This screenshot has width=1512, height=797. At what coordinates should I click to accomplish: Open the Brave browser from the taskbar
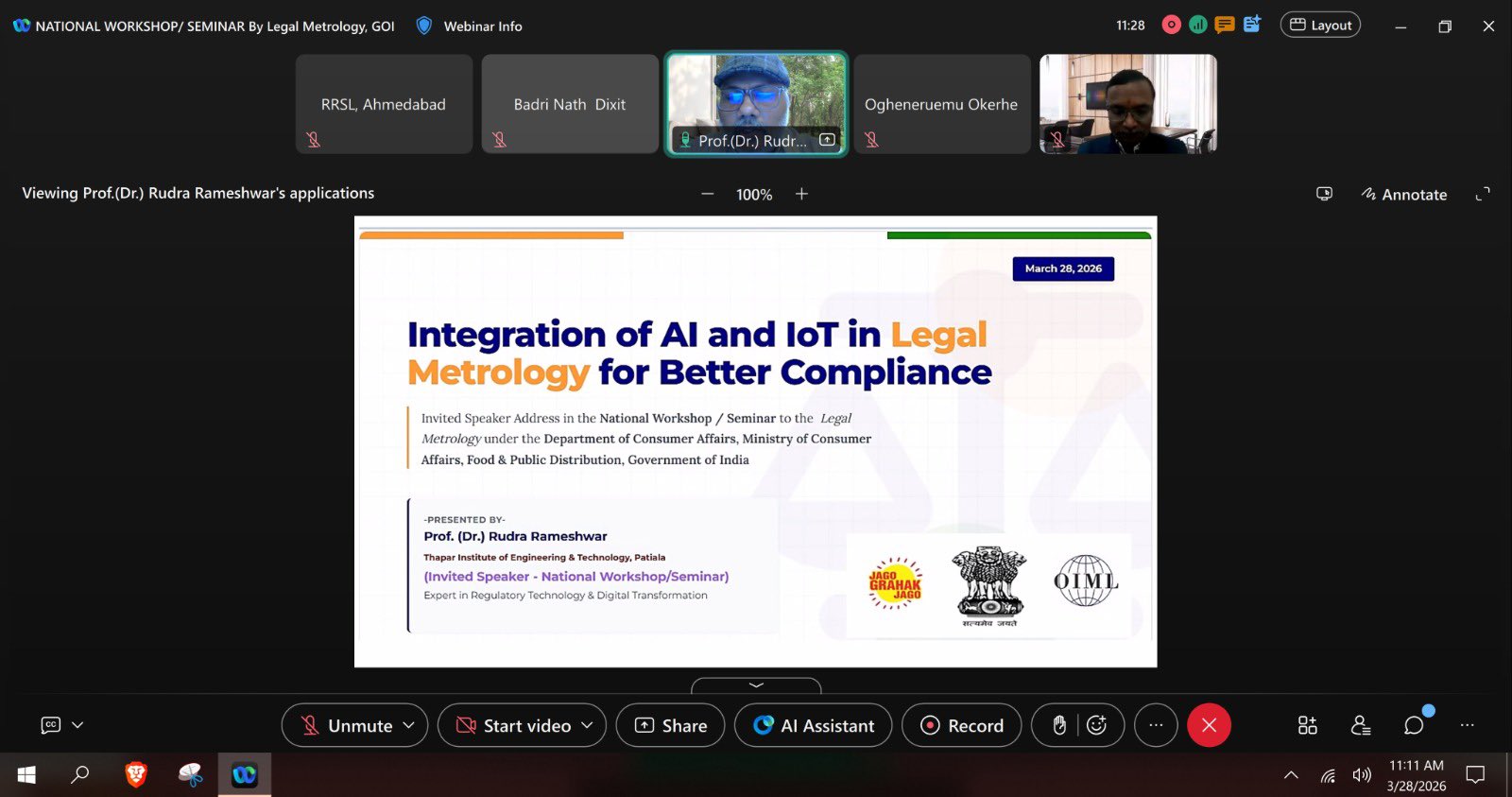(x=136, y=775)
